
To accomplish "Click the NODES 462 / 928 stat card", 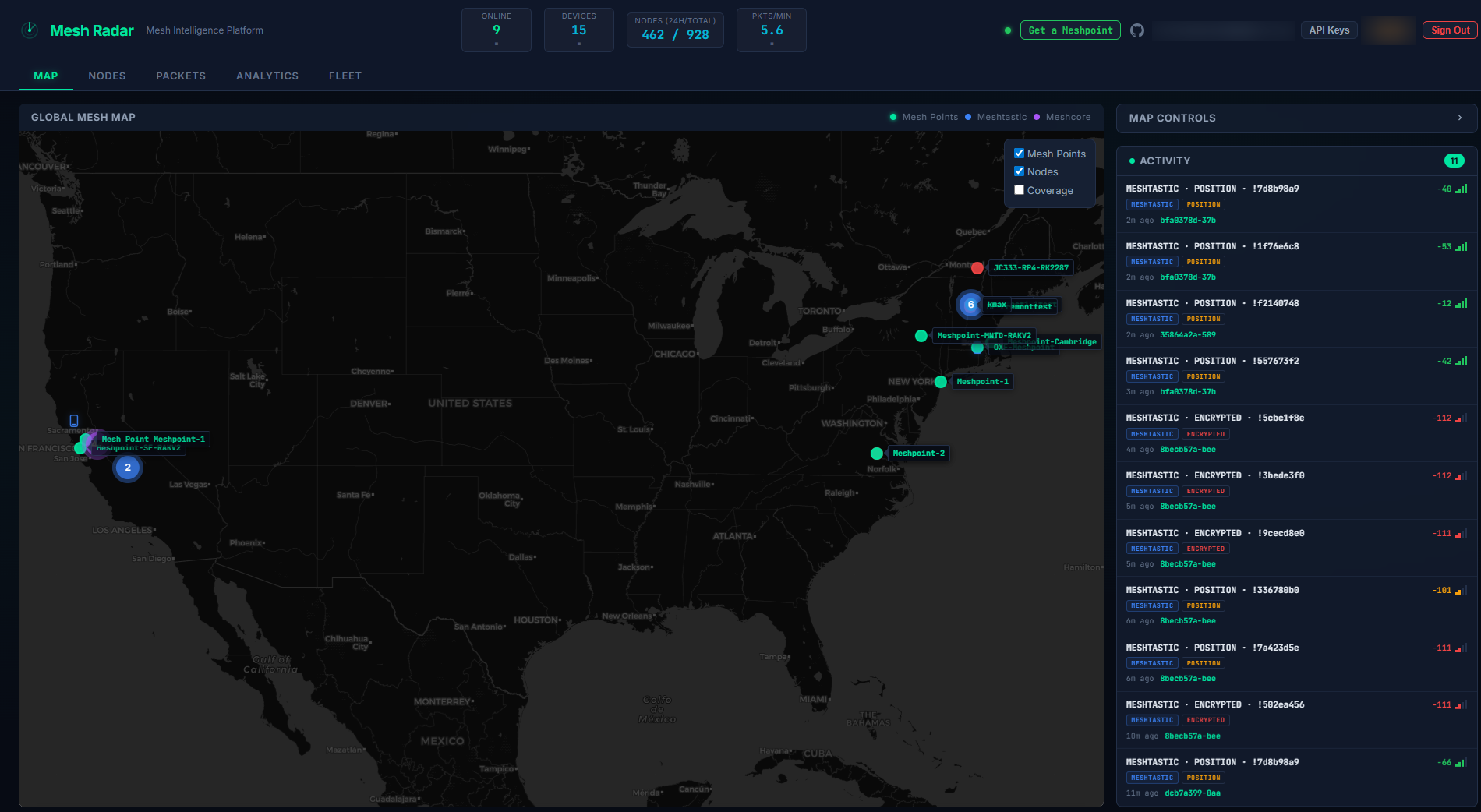I will [675, 30].
